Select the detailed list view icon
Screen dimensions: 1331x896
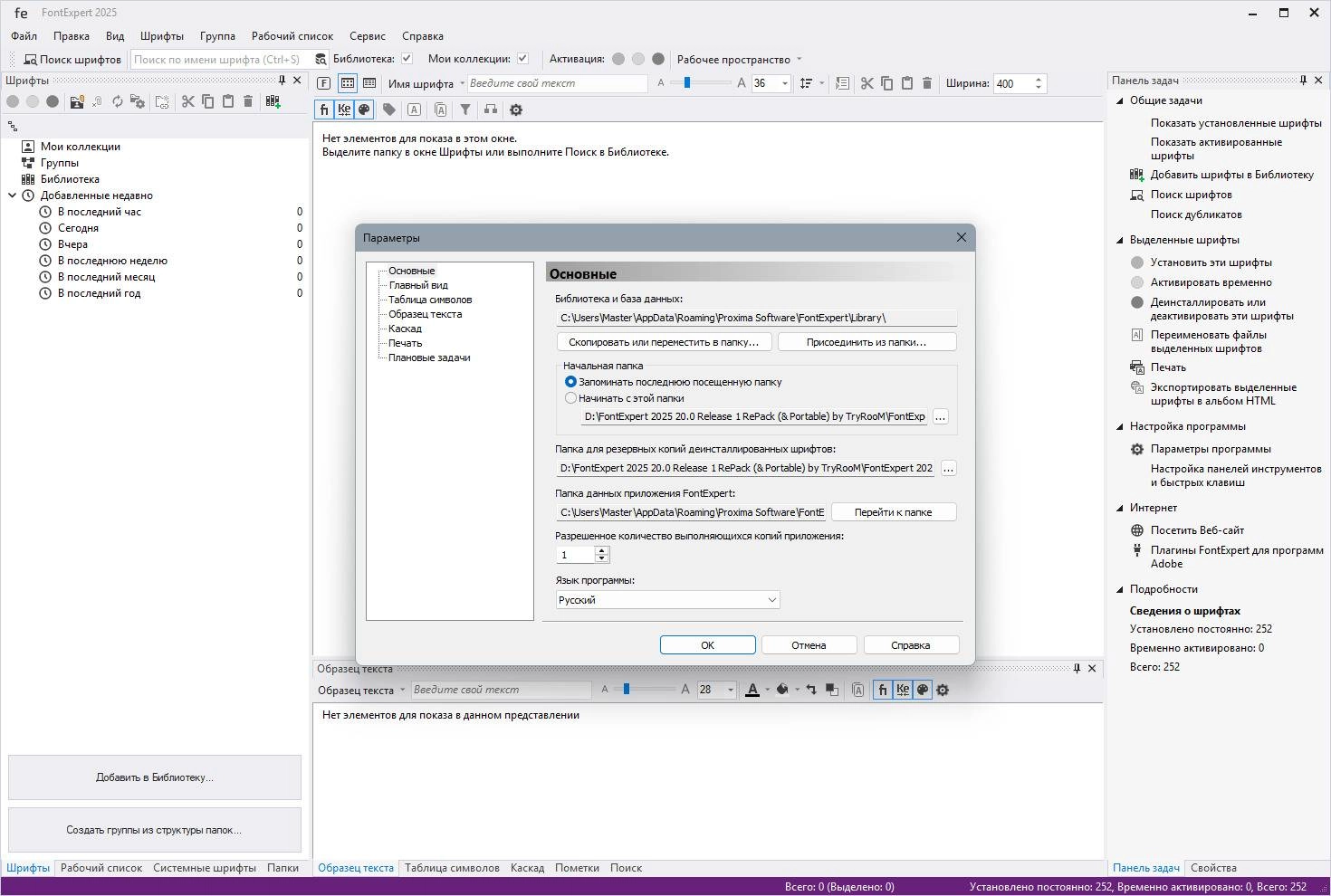click(x=369, y=83)
